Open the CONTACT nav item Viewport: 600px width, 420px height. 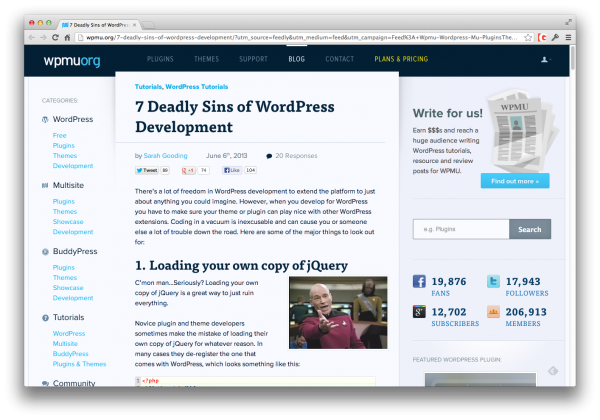(x=340, y=59)
